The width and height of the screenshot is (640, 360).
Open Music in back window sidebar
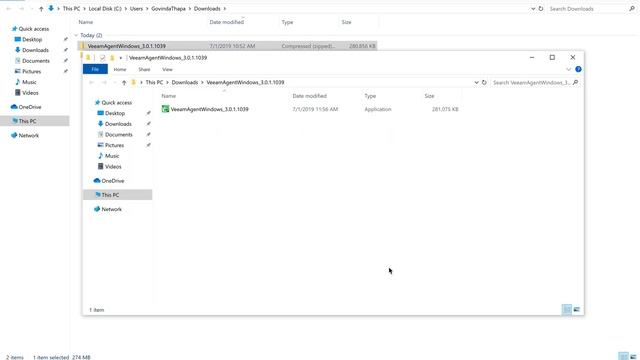29,82
